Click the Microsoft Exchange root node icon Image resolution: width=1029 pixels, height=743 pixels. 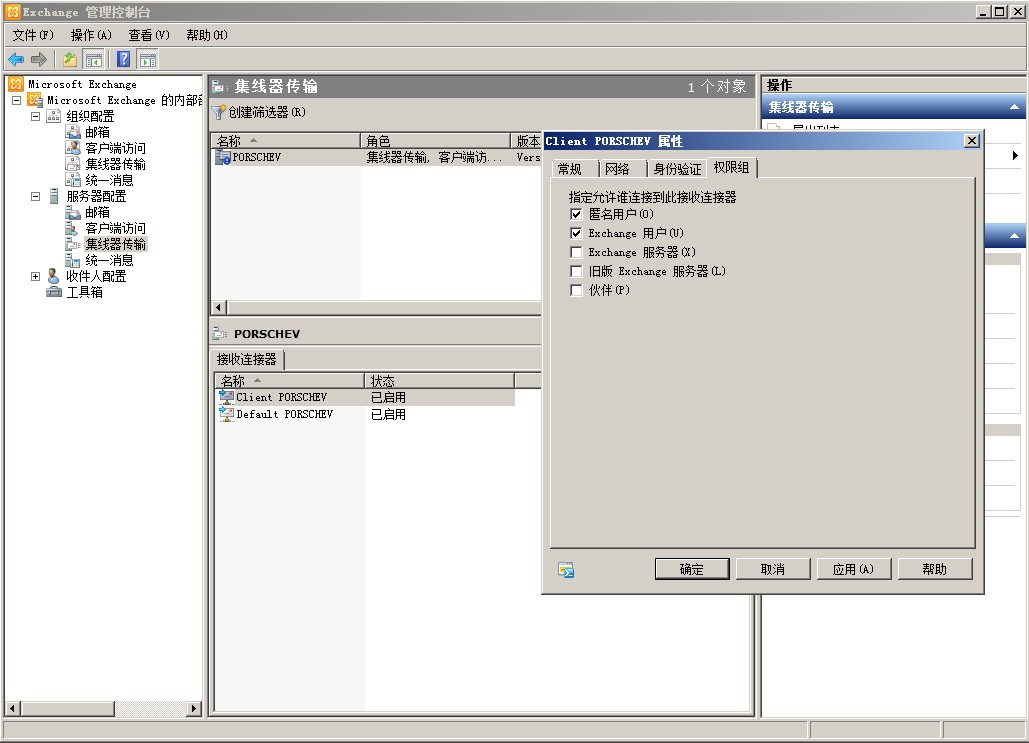16,84
